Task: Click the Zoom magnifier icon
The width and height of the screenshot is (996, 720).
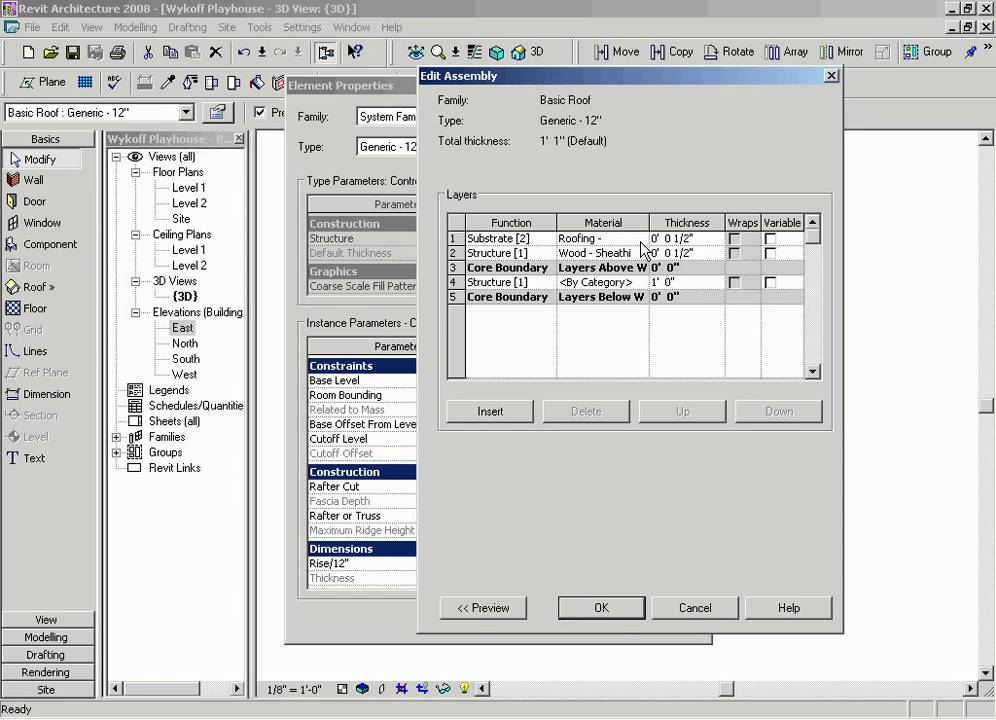Action: coord(438,52)
